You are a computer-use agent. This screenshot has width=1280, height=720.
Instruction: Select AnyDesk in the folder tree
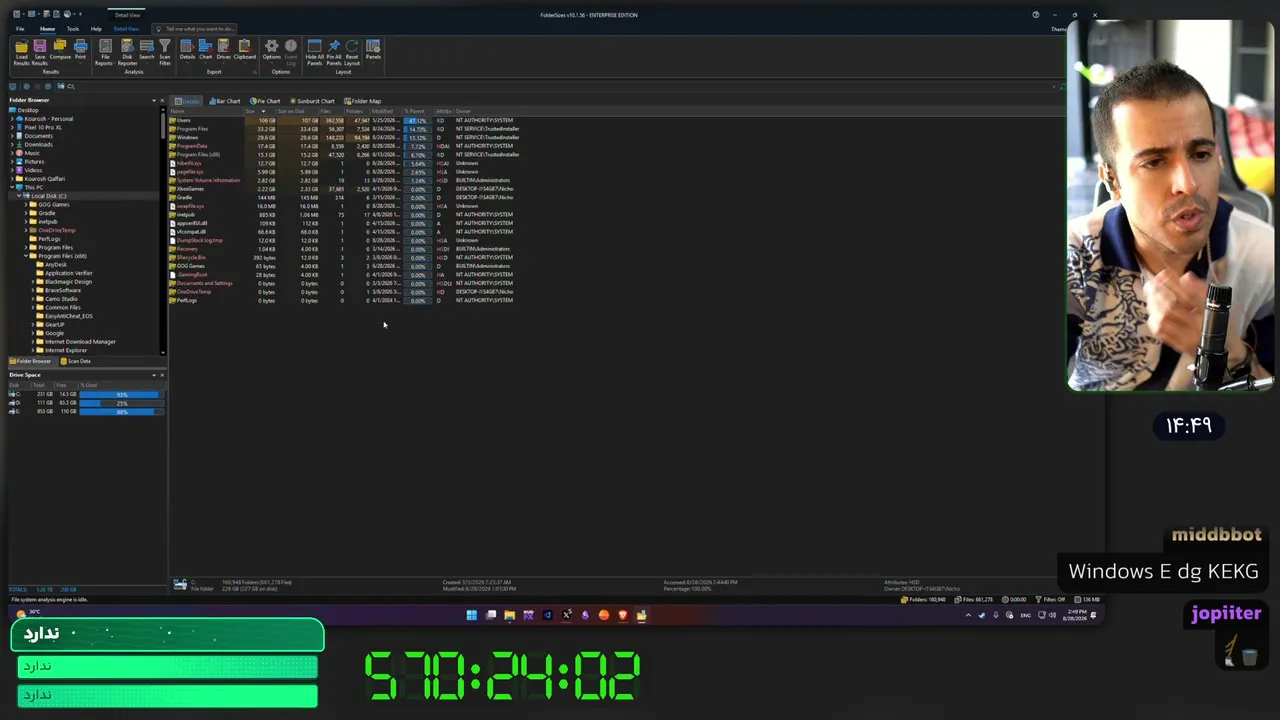pos(56,265)
